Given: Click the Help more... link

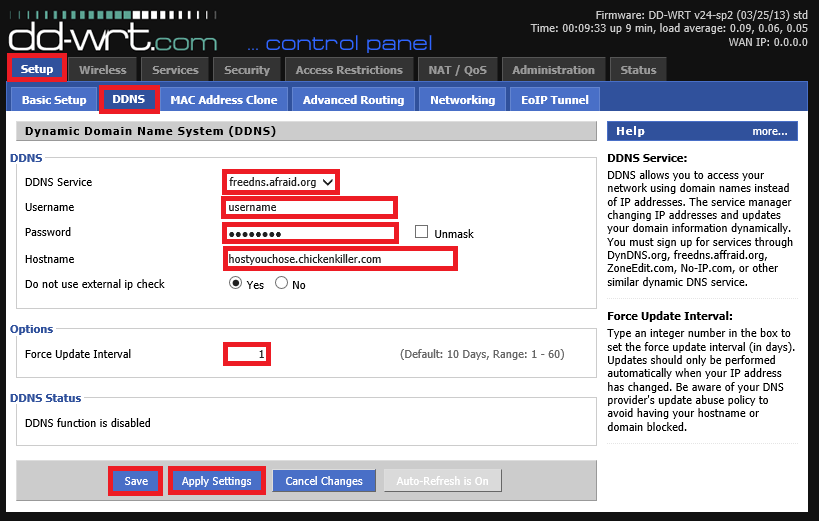Looking at the screenshot, I should pos(769,131).
